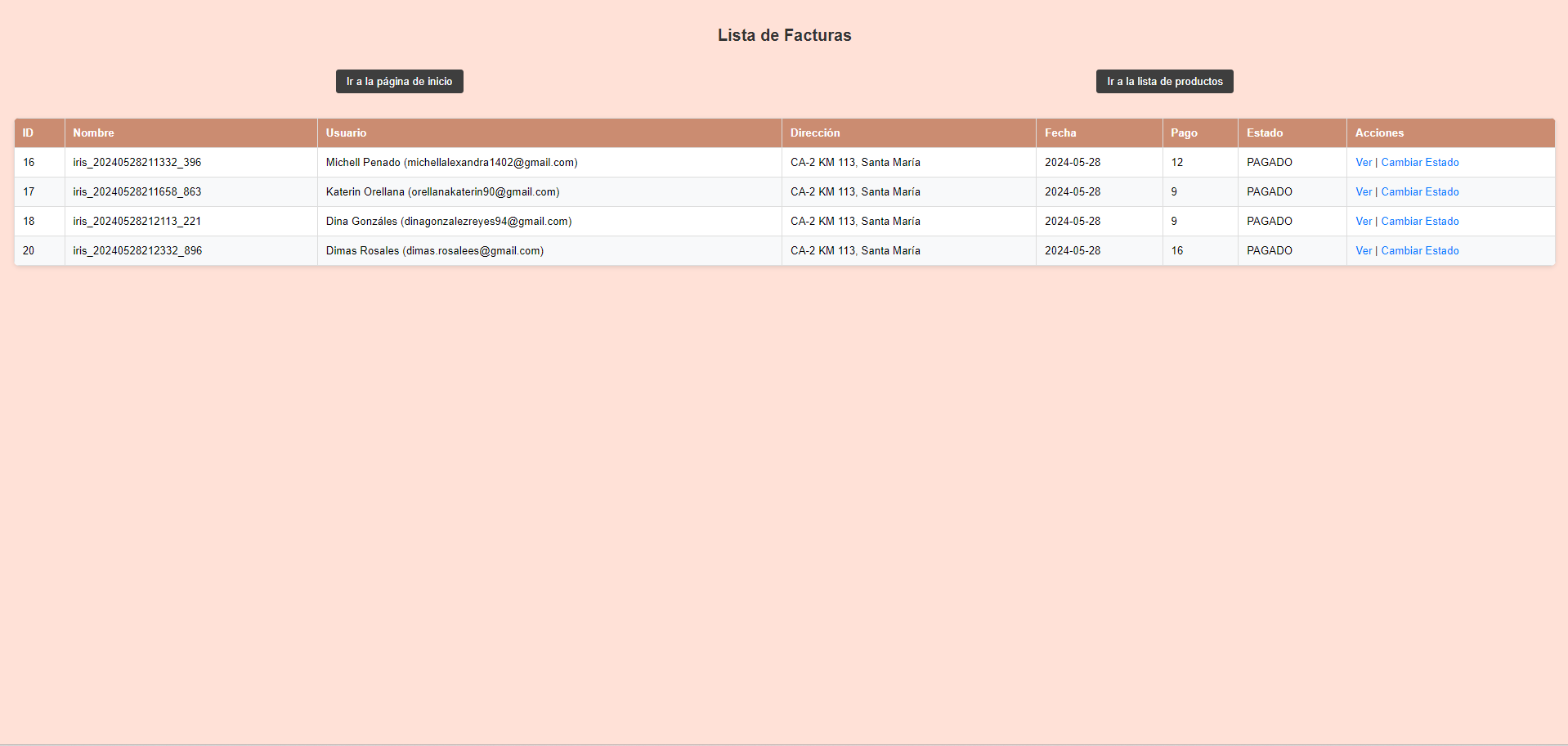
Task: Click the ID column header
Action: click(x=29, y=133)
